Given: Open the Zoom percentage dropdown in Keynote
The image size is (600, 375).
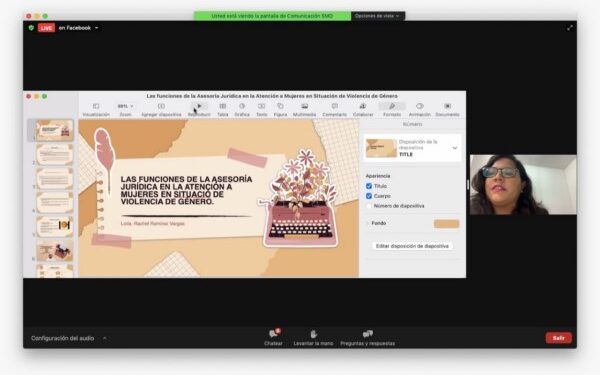Looking at the screenshot, I should coord(126,106).
